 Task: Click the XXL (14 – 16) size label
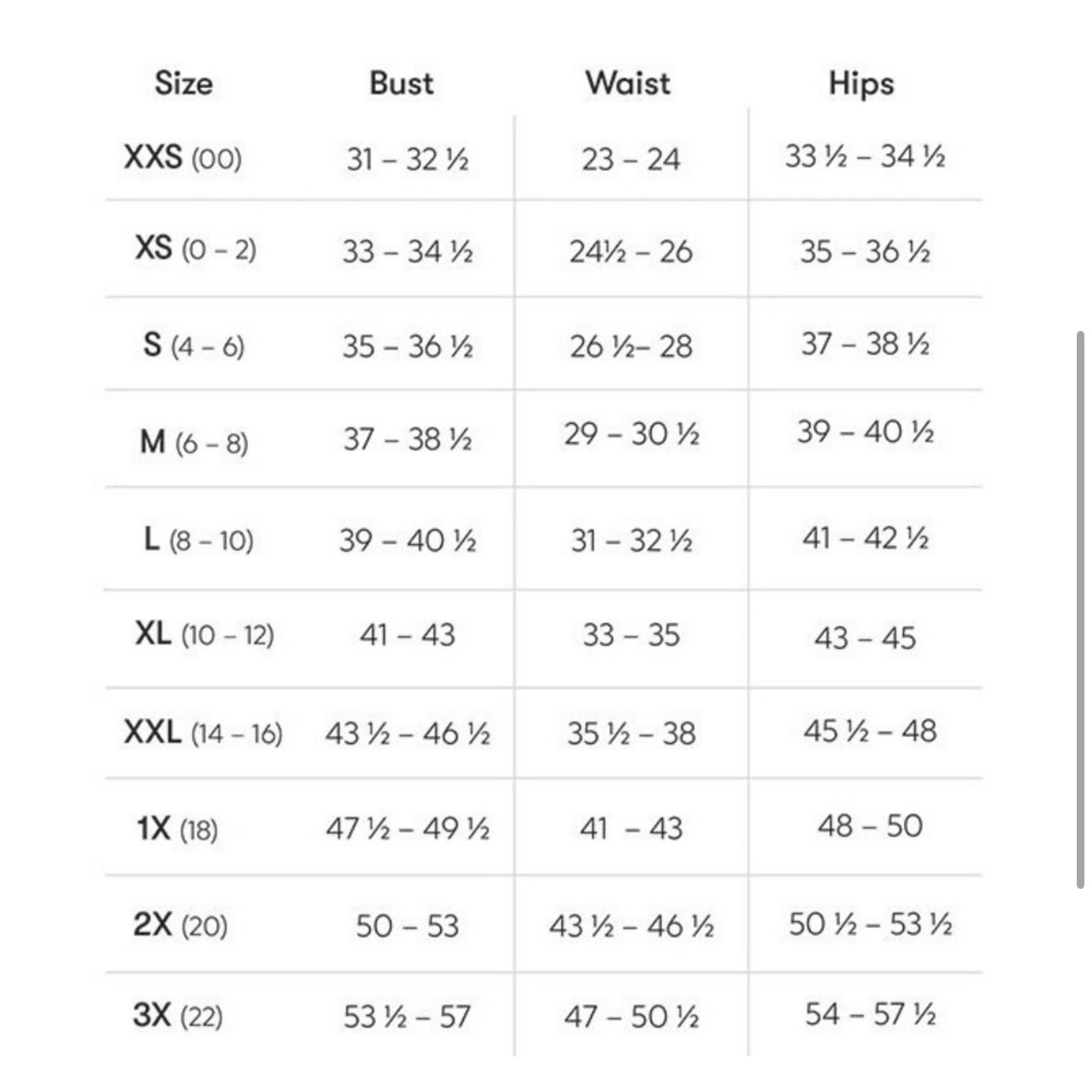(203, 732)
